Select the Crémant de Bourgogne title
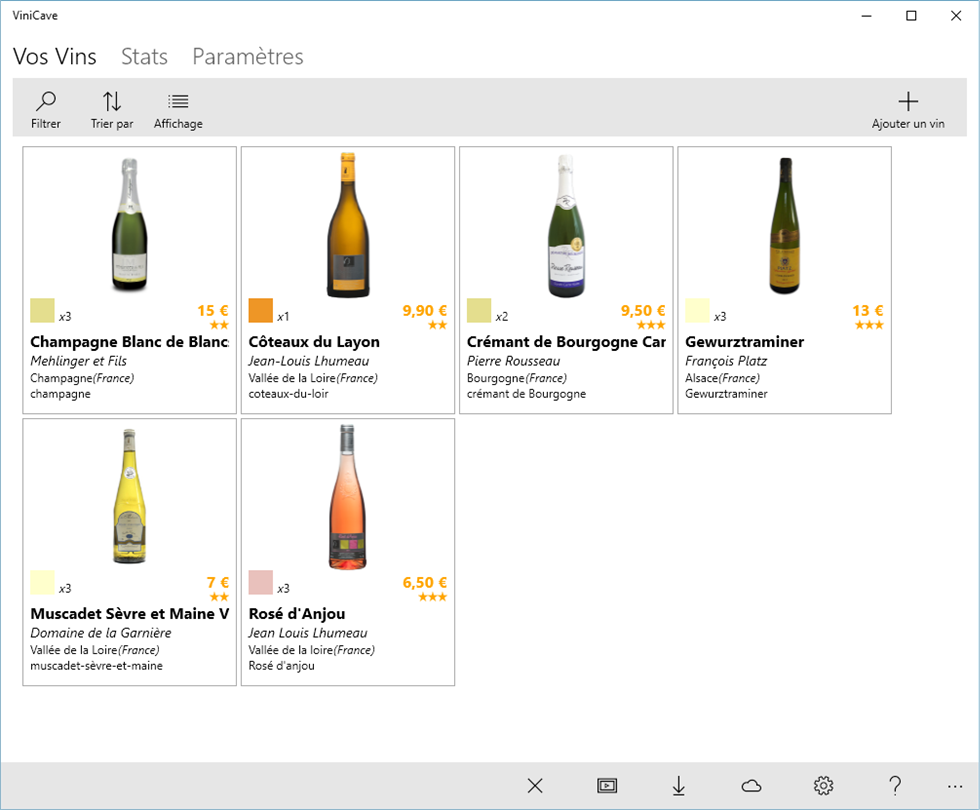Screen dimensions: 980x810 [x=566, y=342]
